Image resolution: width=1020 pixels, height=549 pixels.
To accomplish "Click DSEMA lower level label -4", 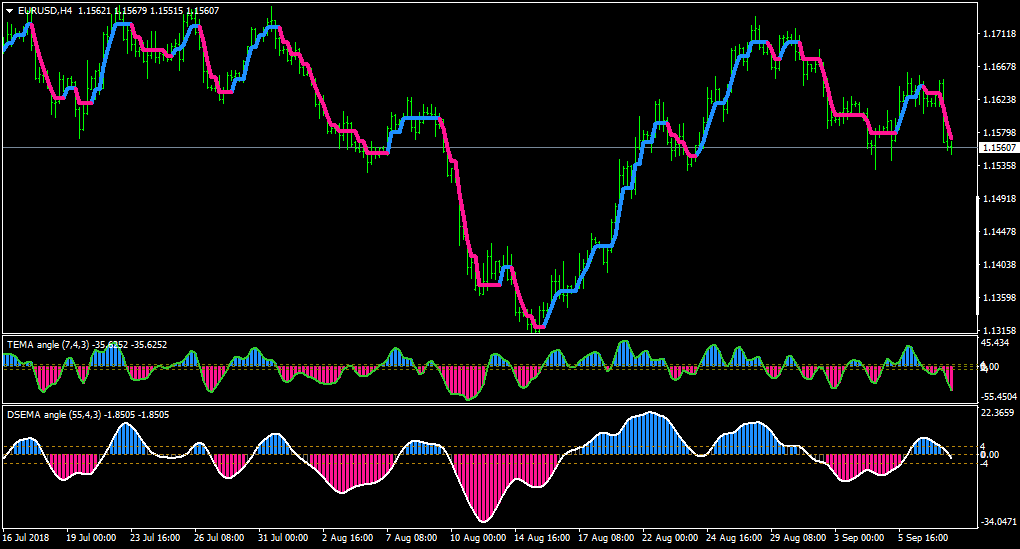I will pos(985,463).
